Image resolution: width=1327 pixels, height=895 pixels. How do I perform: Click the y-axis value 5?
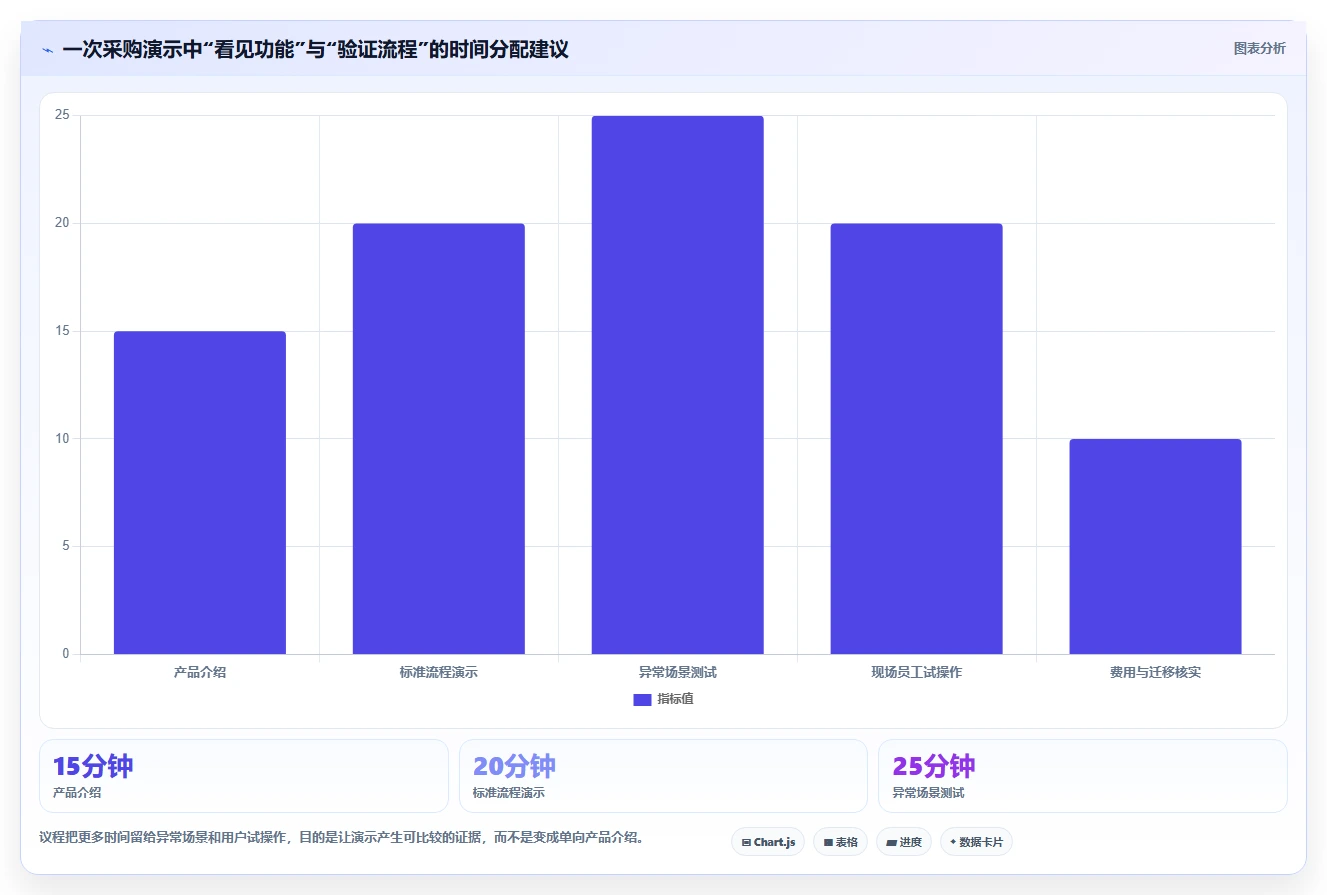click(x=66, y=547)
